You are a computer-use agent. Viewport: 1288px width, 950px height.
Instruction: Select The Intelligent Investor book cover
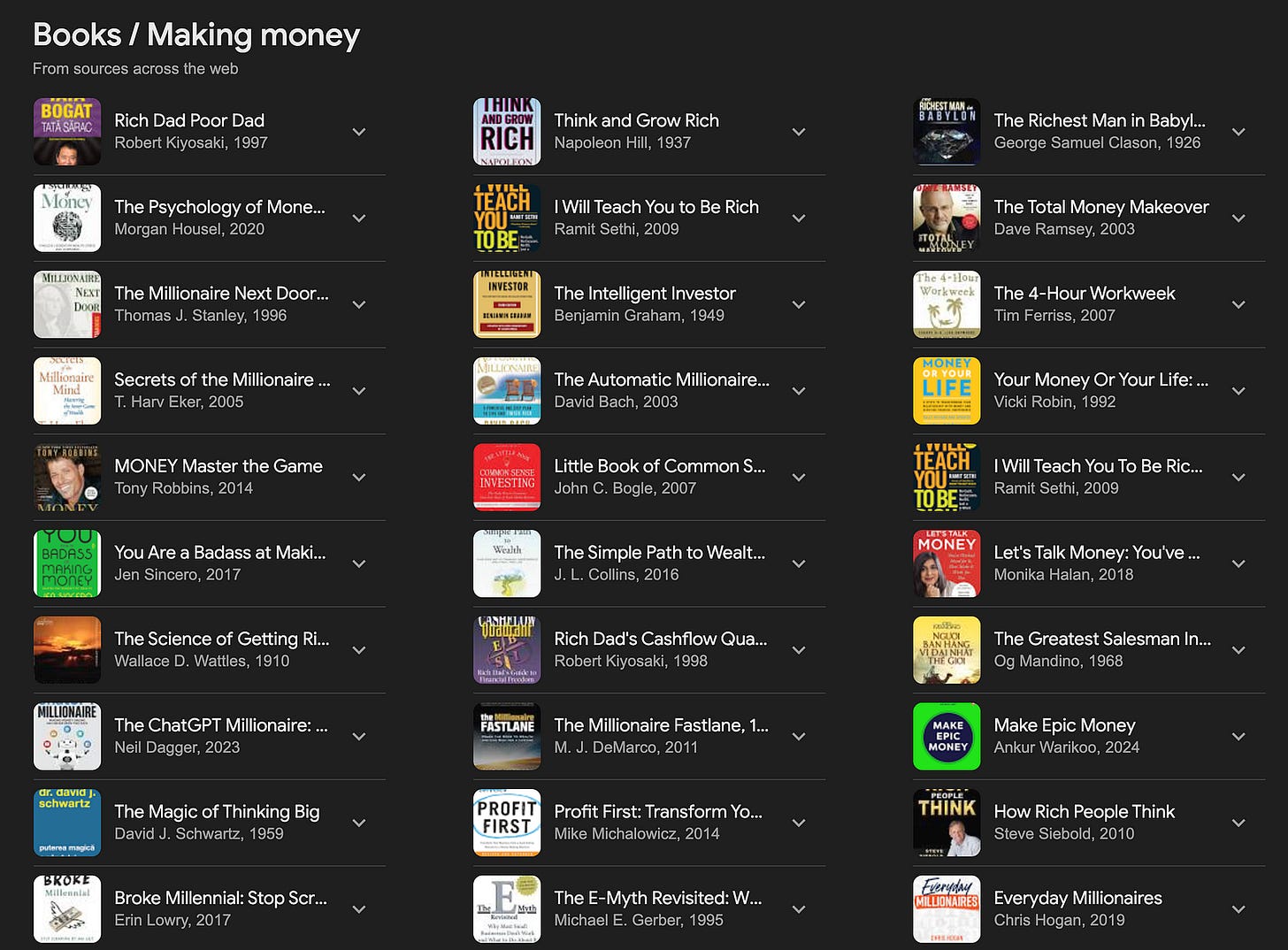click(x=507, y=304)
